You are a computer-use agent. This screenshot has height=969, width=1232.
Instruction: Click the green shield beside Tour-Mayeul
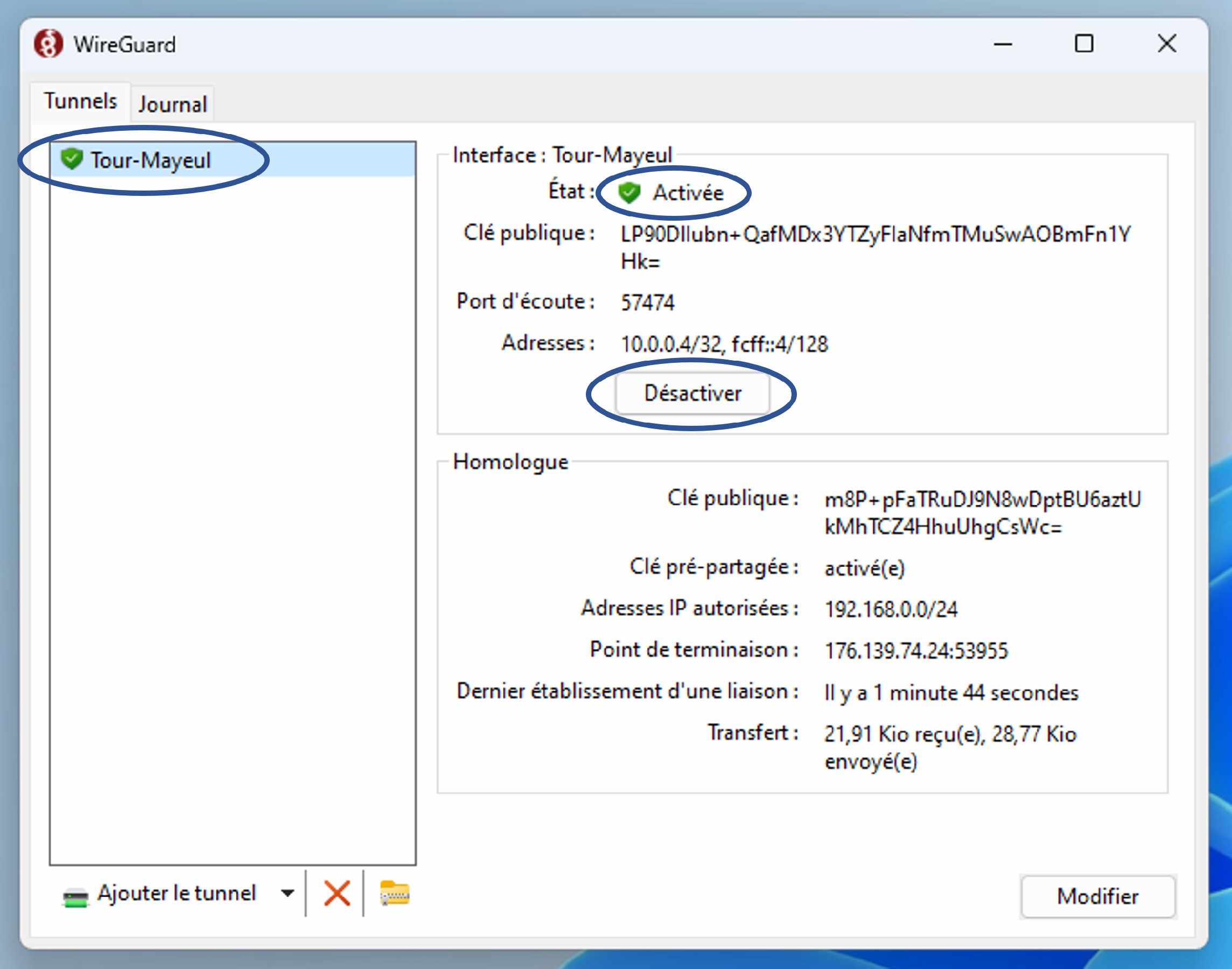point(72,159)
